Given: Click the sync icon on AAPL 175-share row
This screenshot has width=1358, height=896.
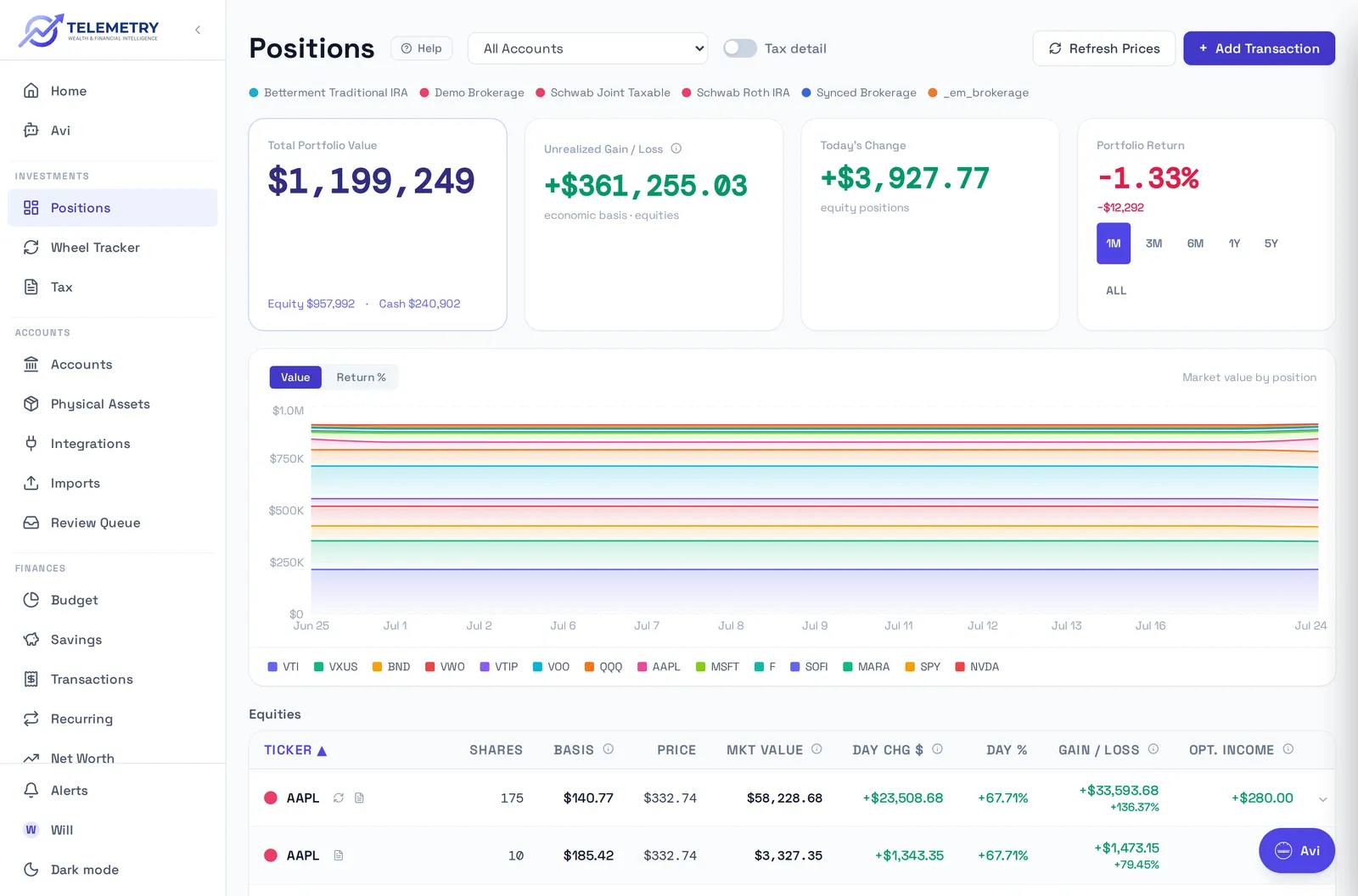Looking at the screenshot, I should pyautogui.click(x=339, y=798).
